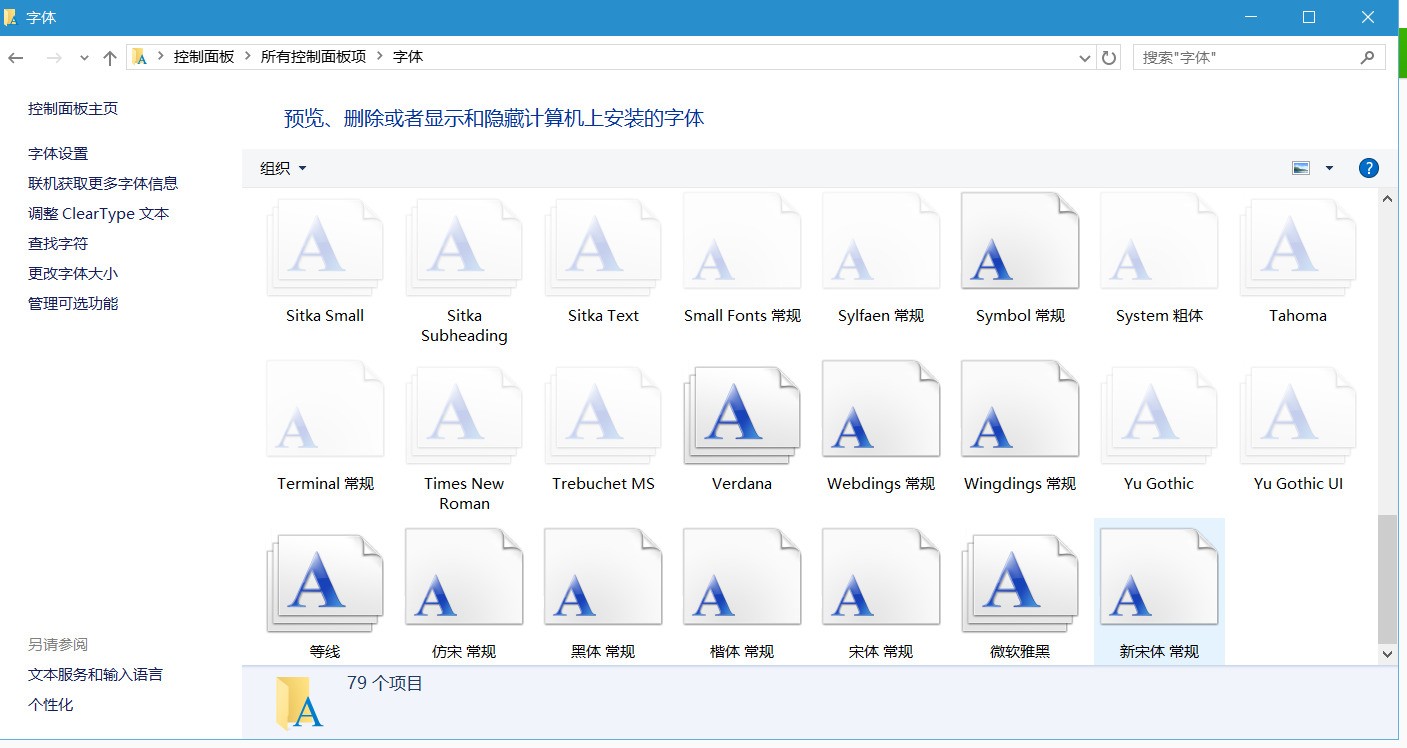The height and width of the screenshot is (748, 1407).
Task: Open the recent locations dropdown arrow
Action: point(84,58)
